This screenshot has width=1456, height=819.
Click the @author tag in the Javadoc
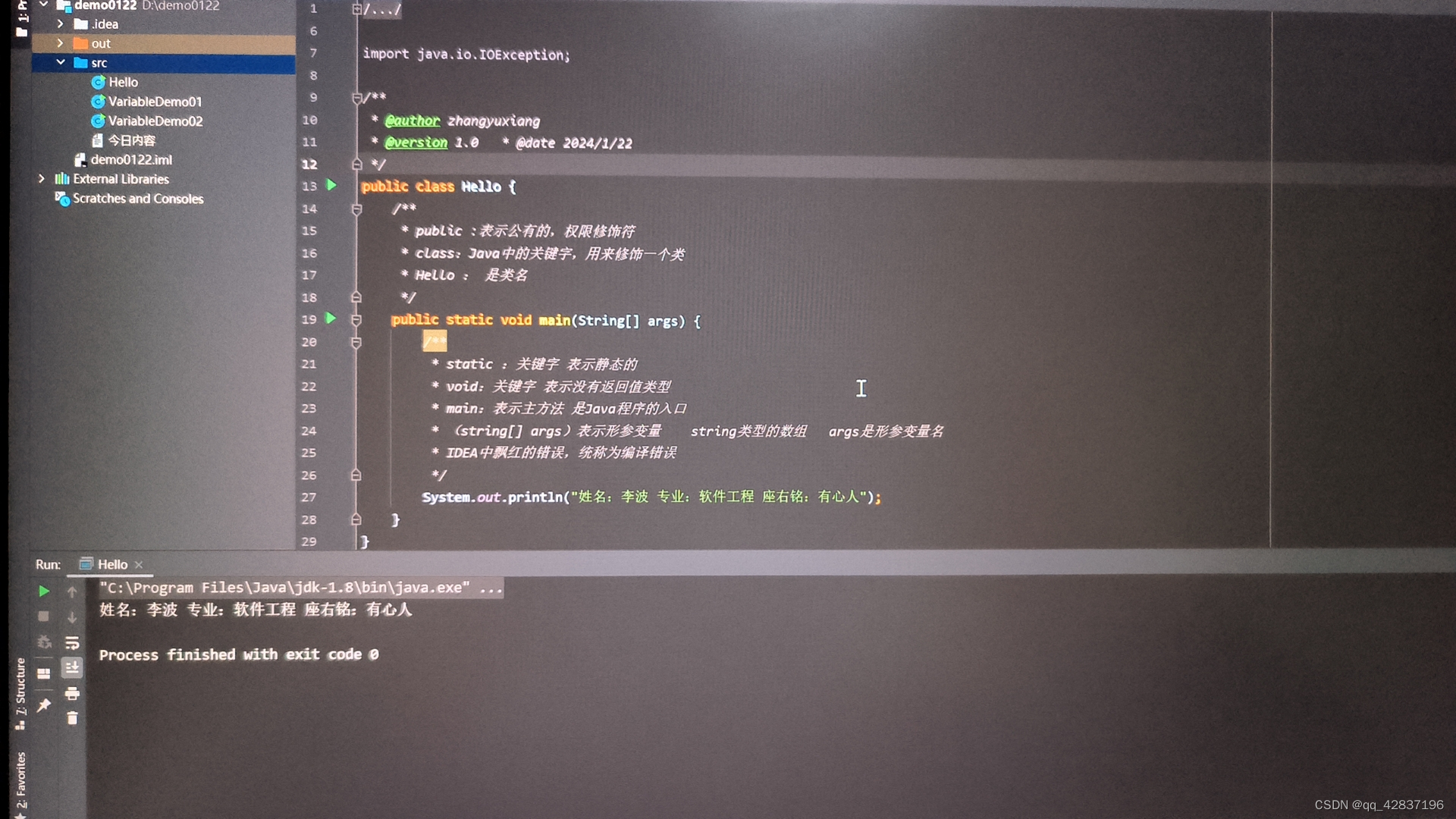tap(412, 121)
